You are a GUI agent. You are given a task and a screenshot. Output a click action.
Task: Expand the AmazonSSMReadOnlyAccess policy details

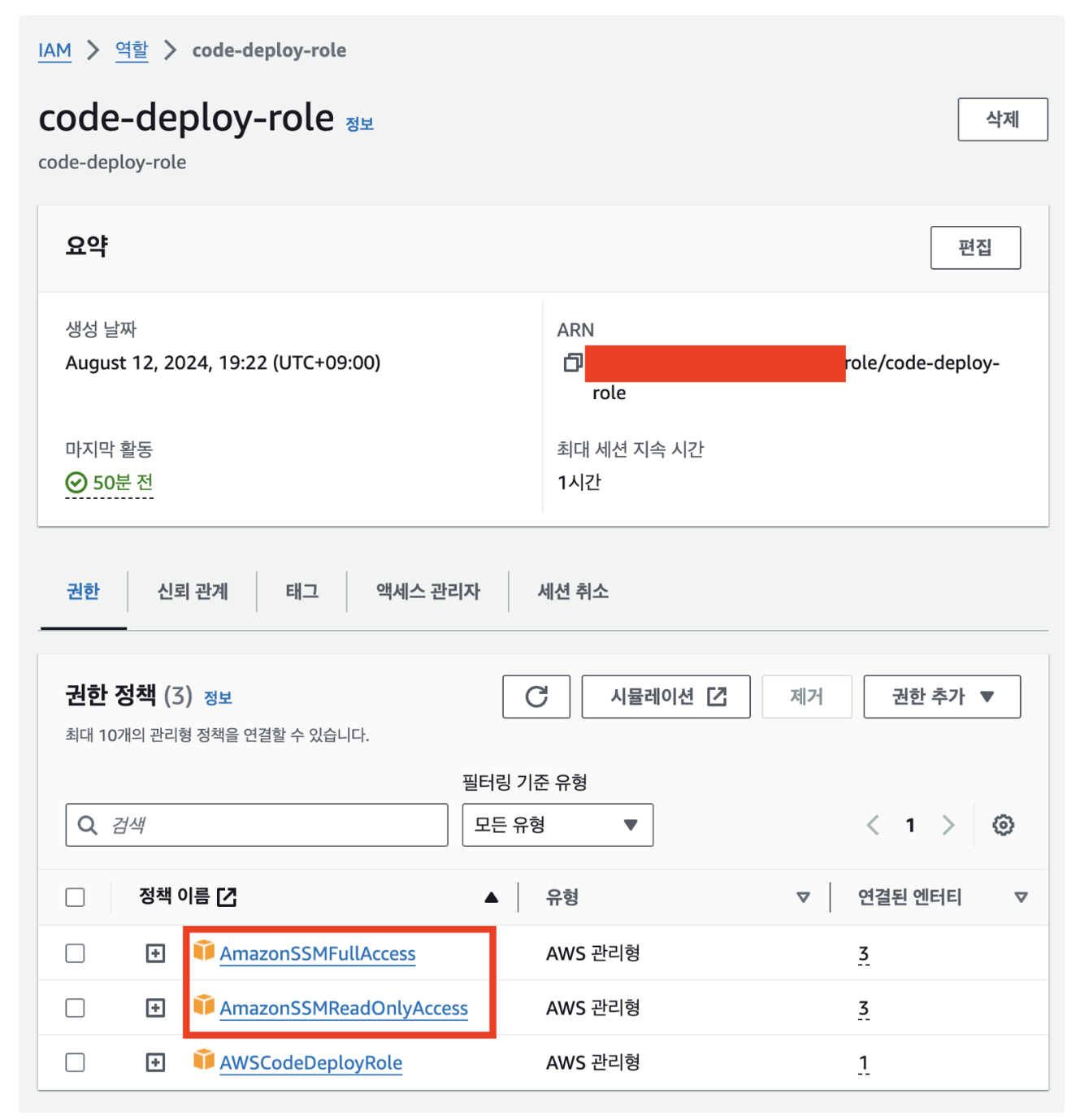[155, 1008]
